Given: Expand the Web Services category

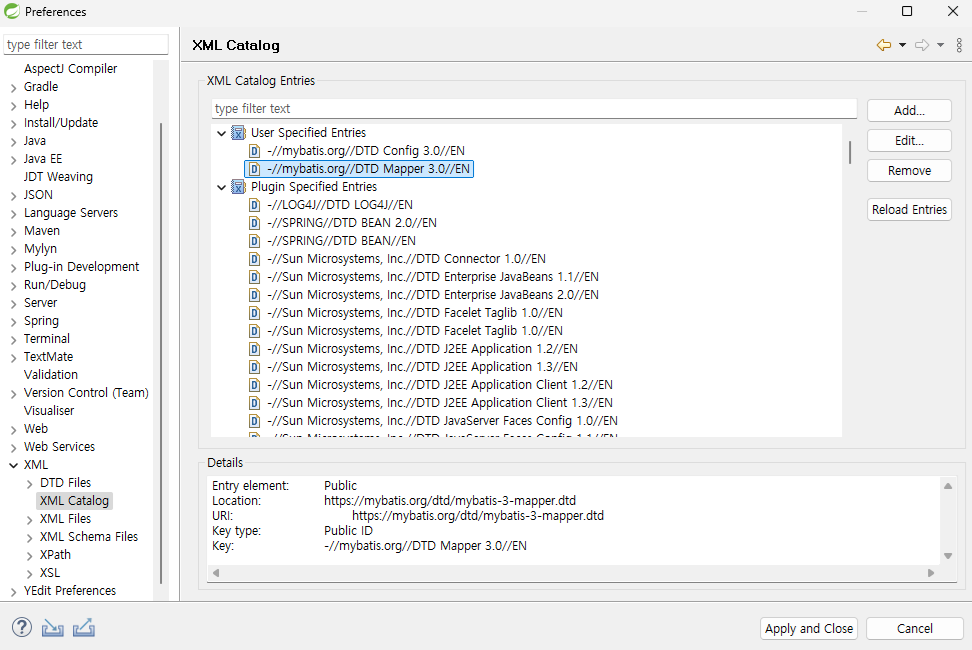Looking at the screenshot, I should 14,447.
